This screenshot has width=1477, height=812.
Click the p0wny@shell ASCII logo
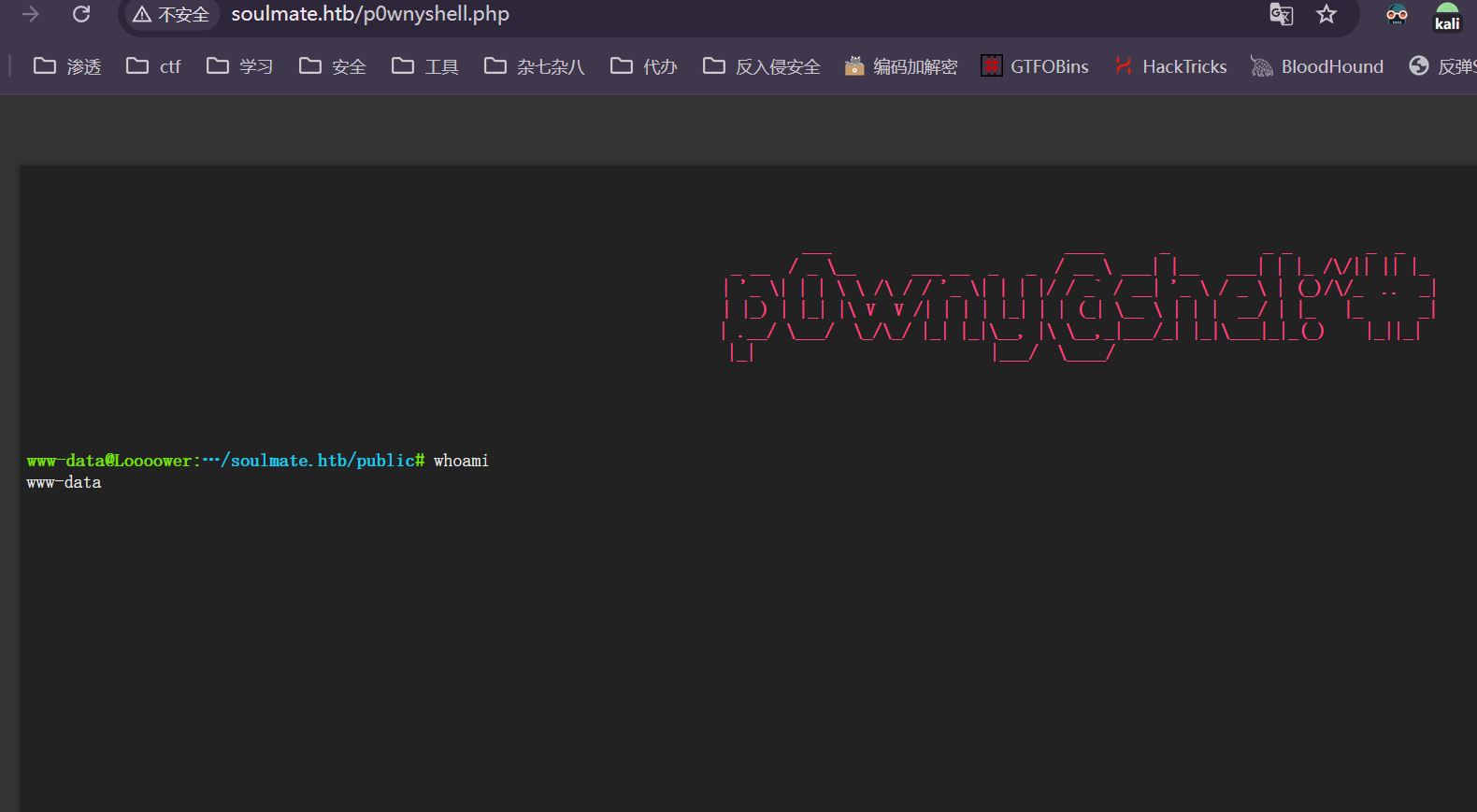point(1078,306)
